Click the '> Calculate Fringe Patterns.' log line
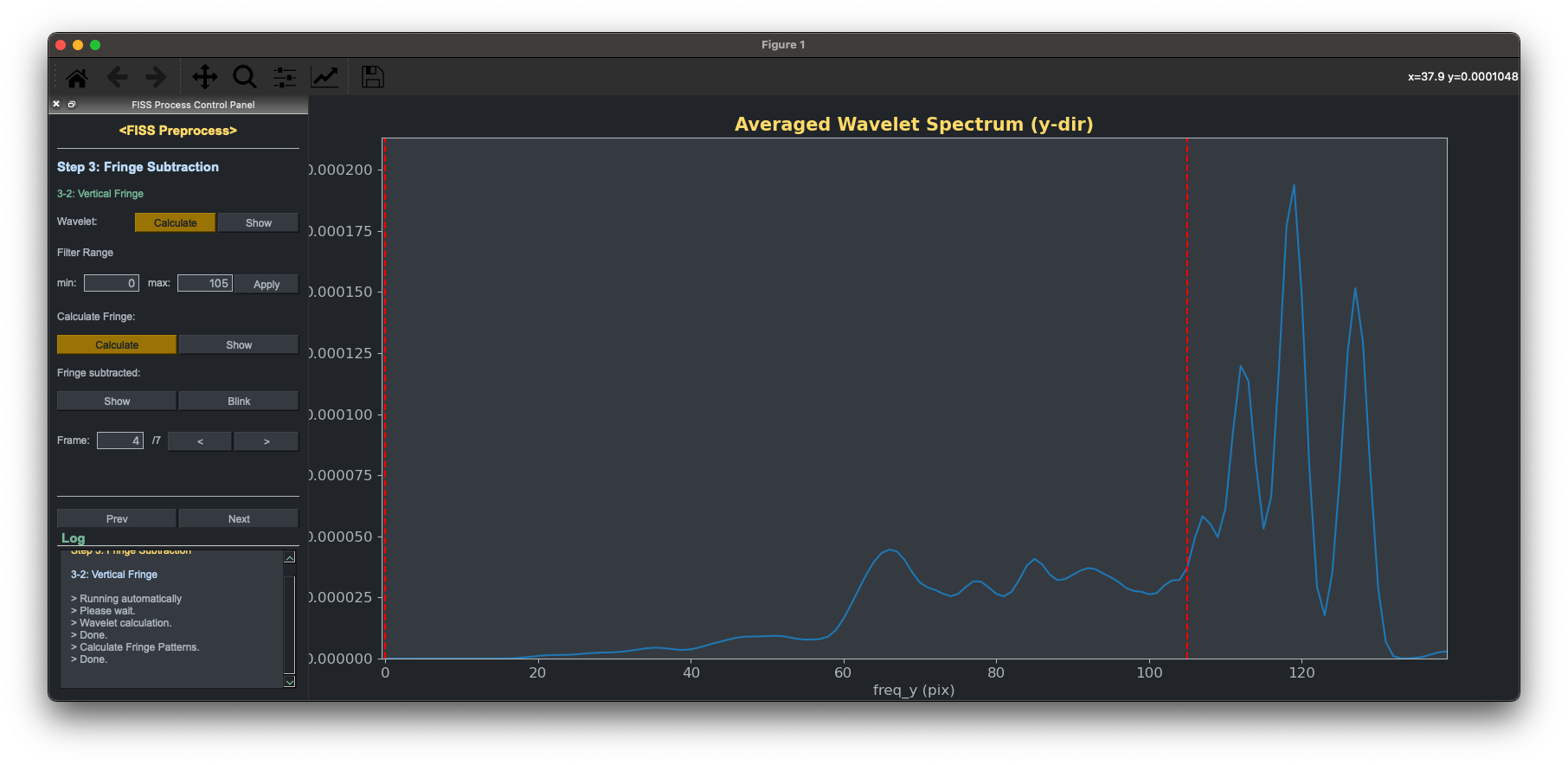 pyautogui.click(x=135, y=647)
